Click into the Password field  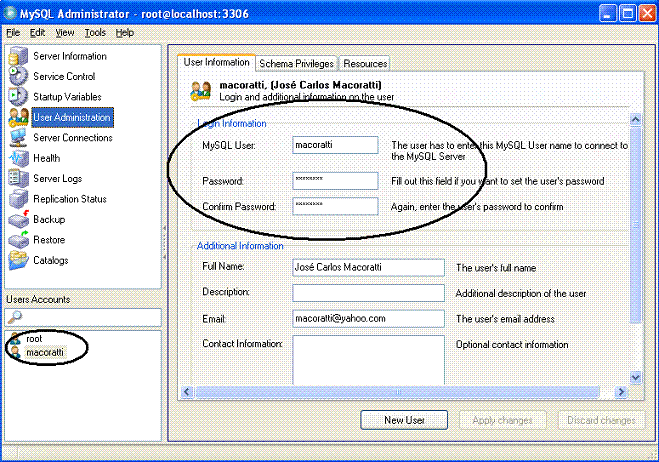click(335, 181)
